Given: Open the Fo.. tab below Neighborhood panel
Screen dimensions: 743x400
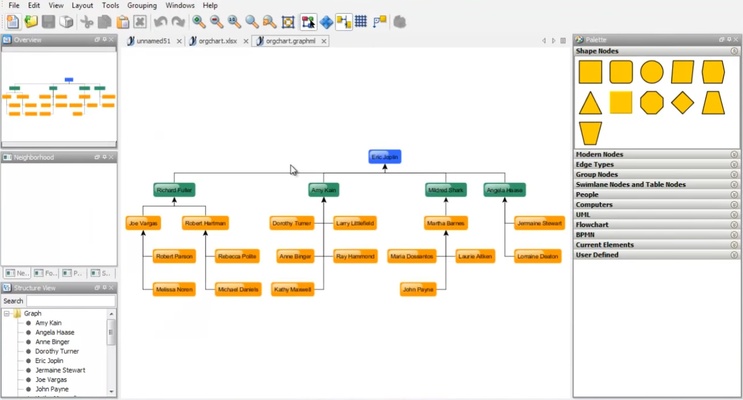Looking at the screenshot, I should (45, 273).
